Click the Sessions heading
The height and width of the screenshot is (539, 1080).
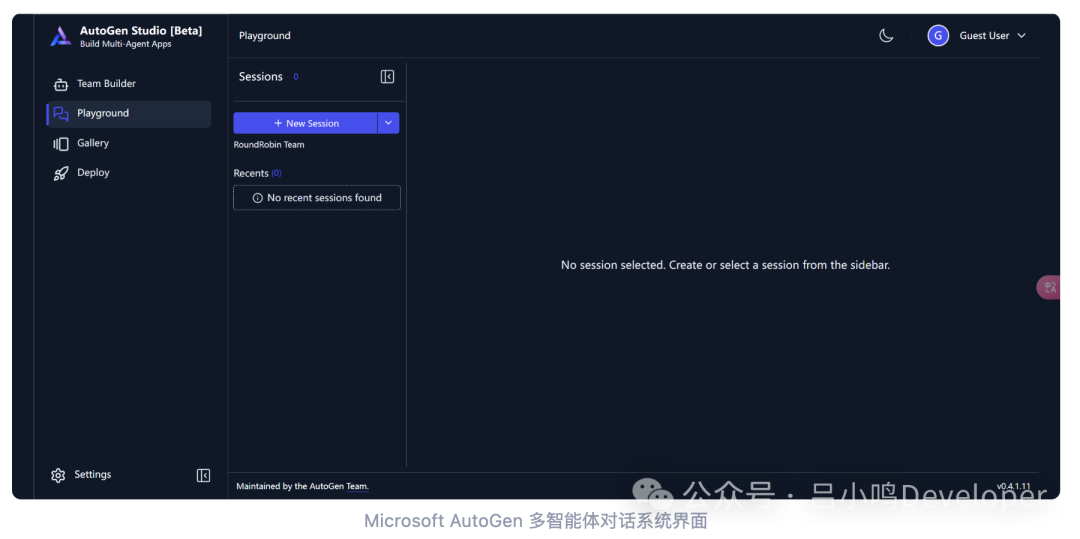[x=260, y=76]
